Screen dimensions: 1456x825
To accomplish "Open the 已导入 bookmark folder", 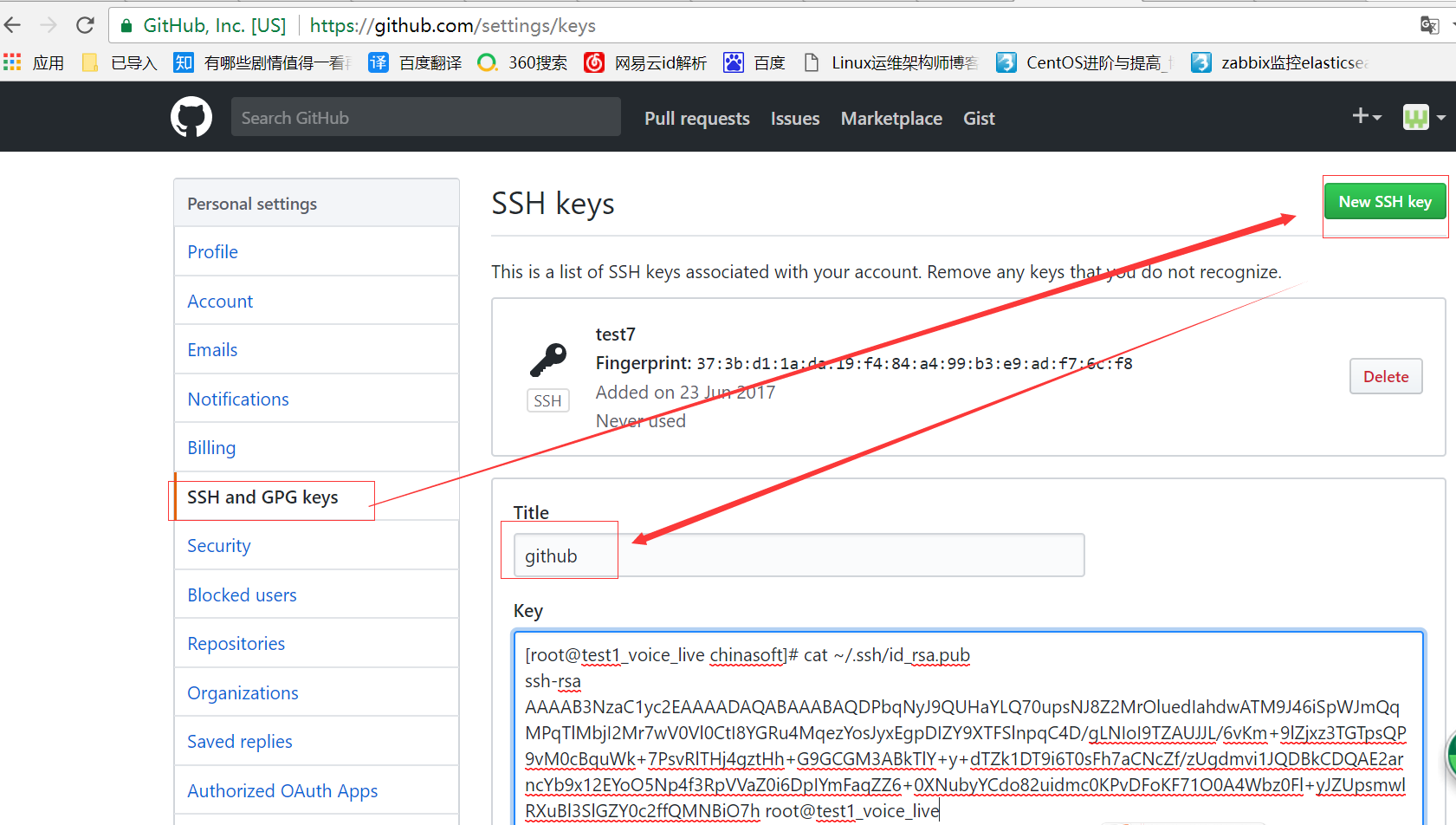I will click(x=120, y=62).
